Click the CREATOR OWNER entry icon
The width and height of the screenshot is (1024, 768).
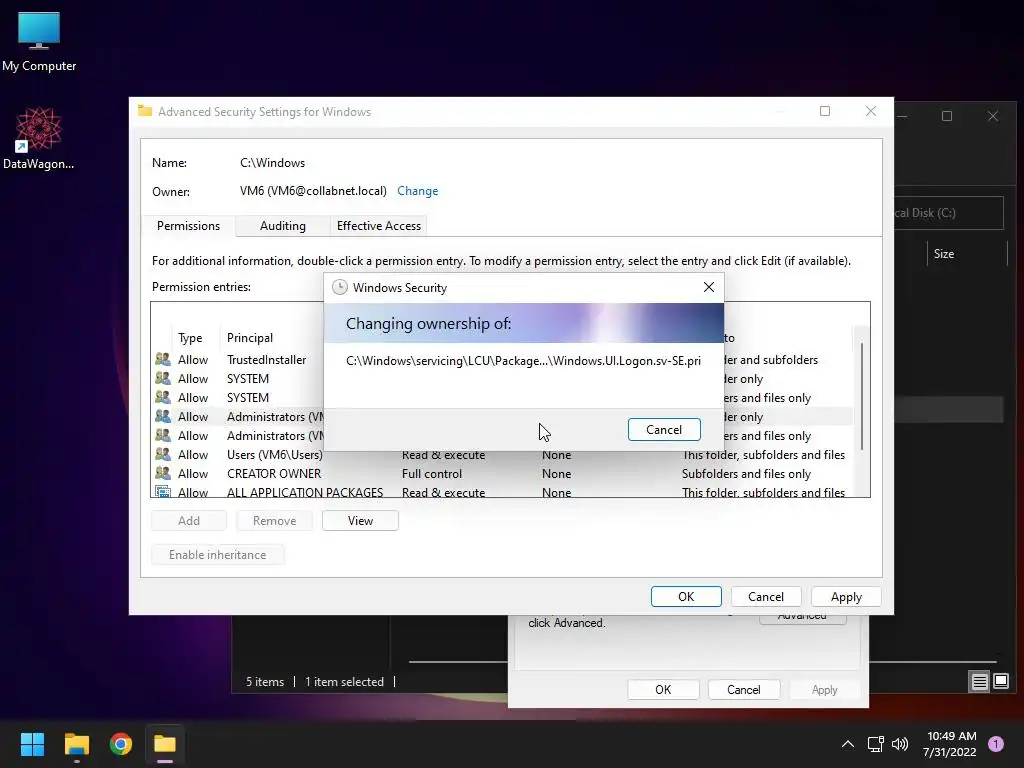[163, 473]
